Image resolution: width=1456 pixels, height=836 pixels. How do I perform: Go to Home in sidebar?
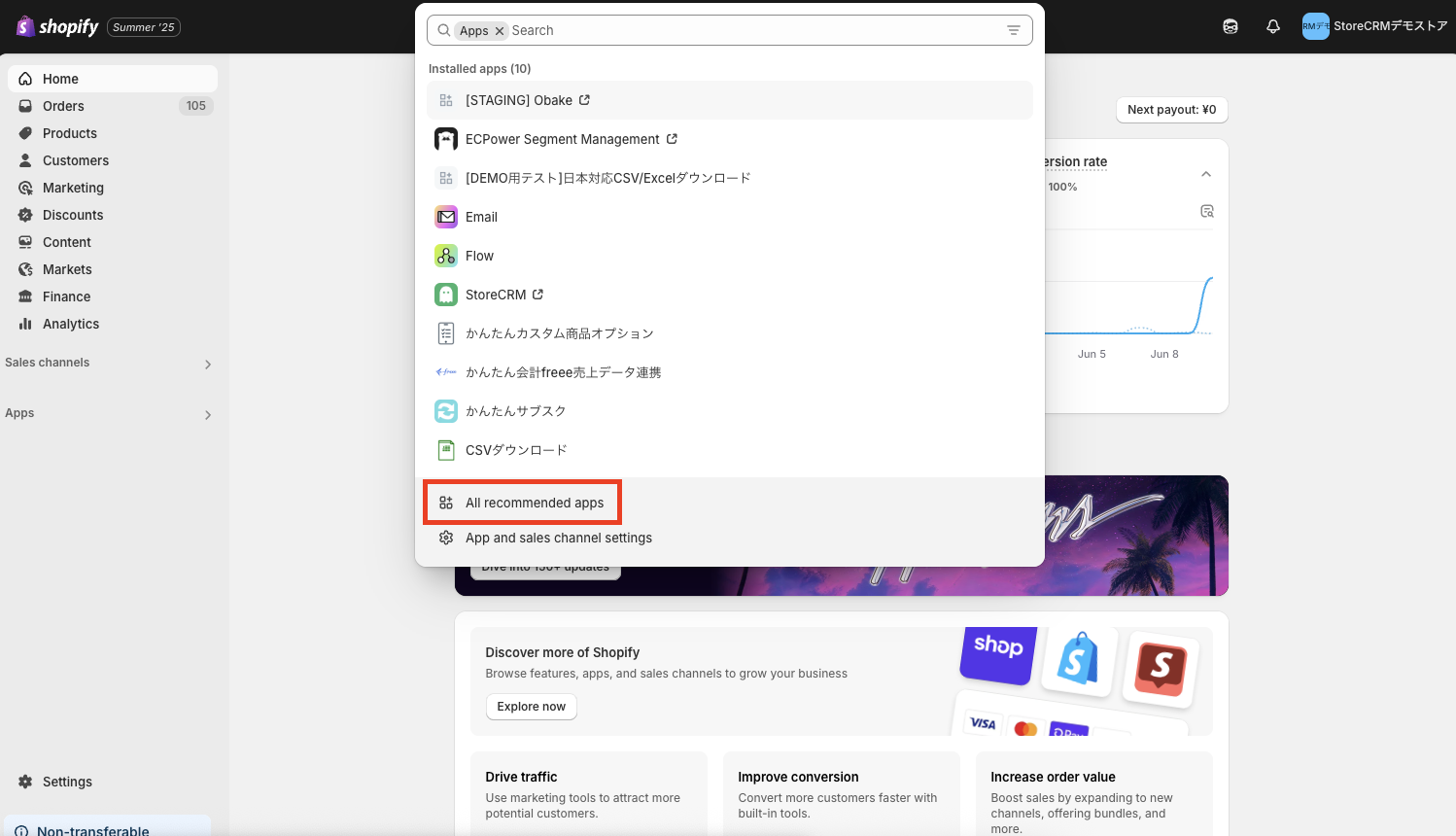point(113,79)
